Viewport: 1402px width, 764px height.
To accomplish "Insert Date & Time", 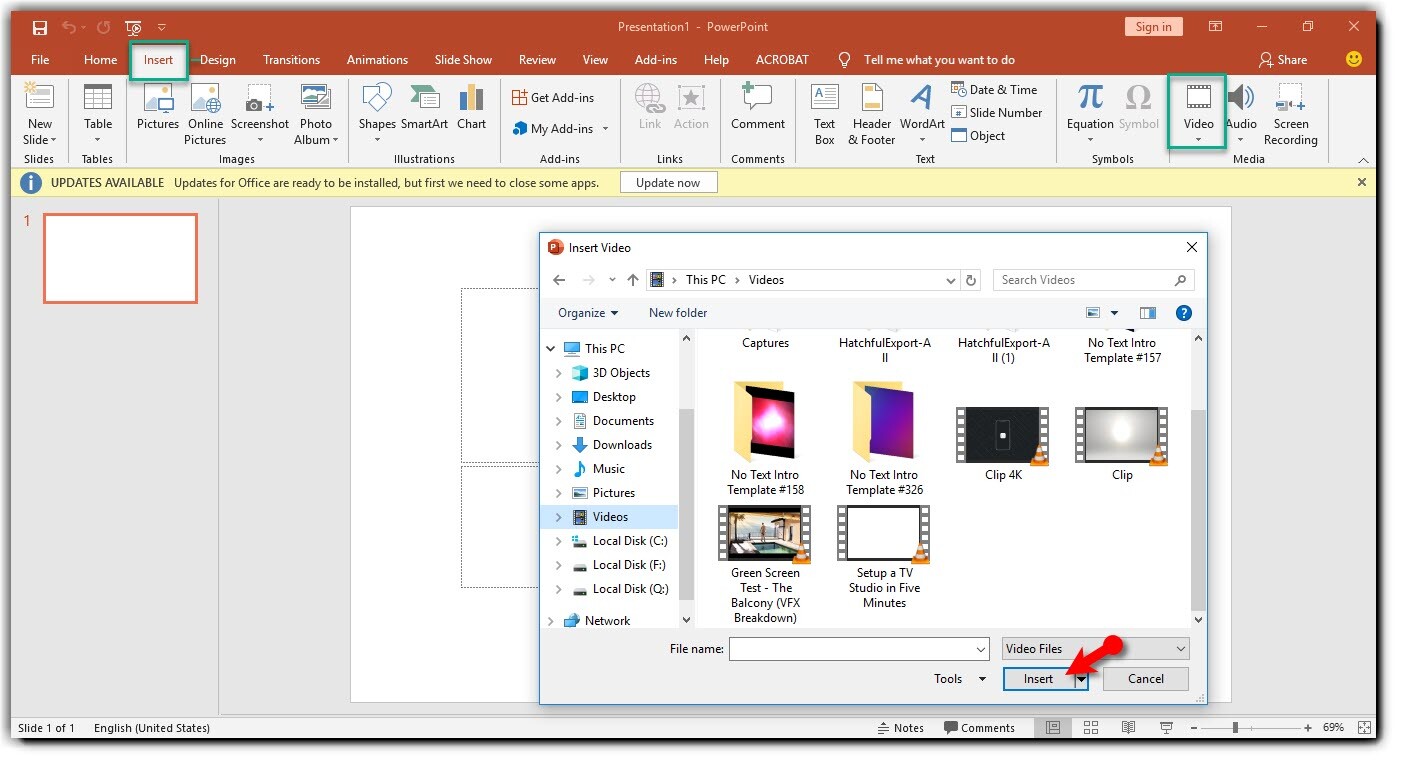I will (x=994, y=89).
